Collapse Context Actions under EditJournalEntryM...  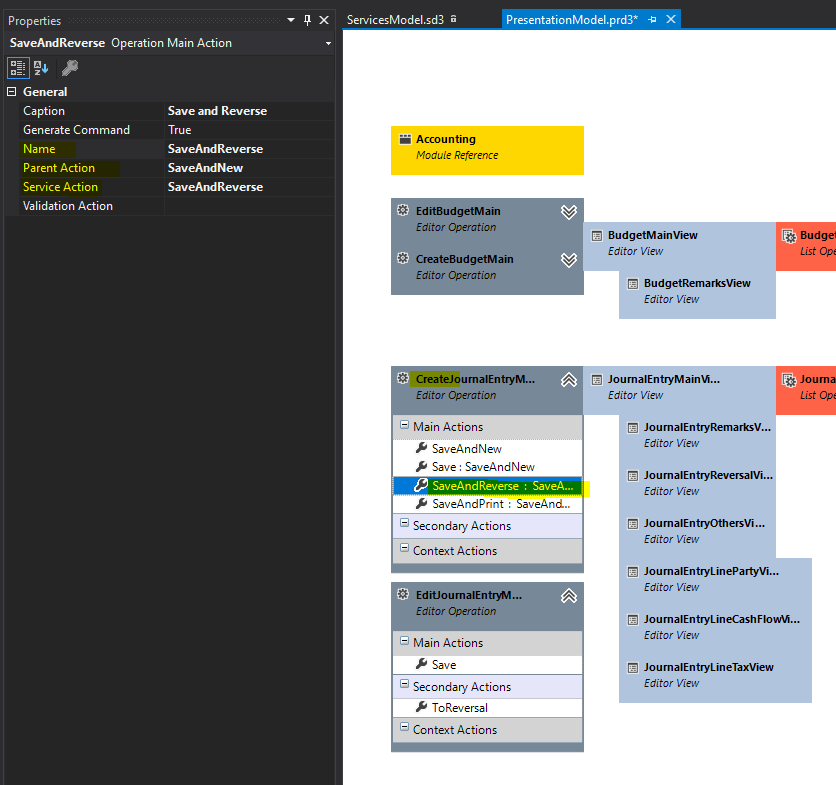pos(405,727)
